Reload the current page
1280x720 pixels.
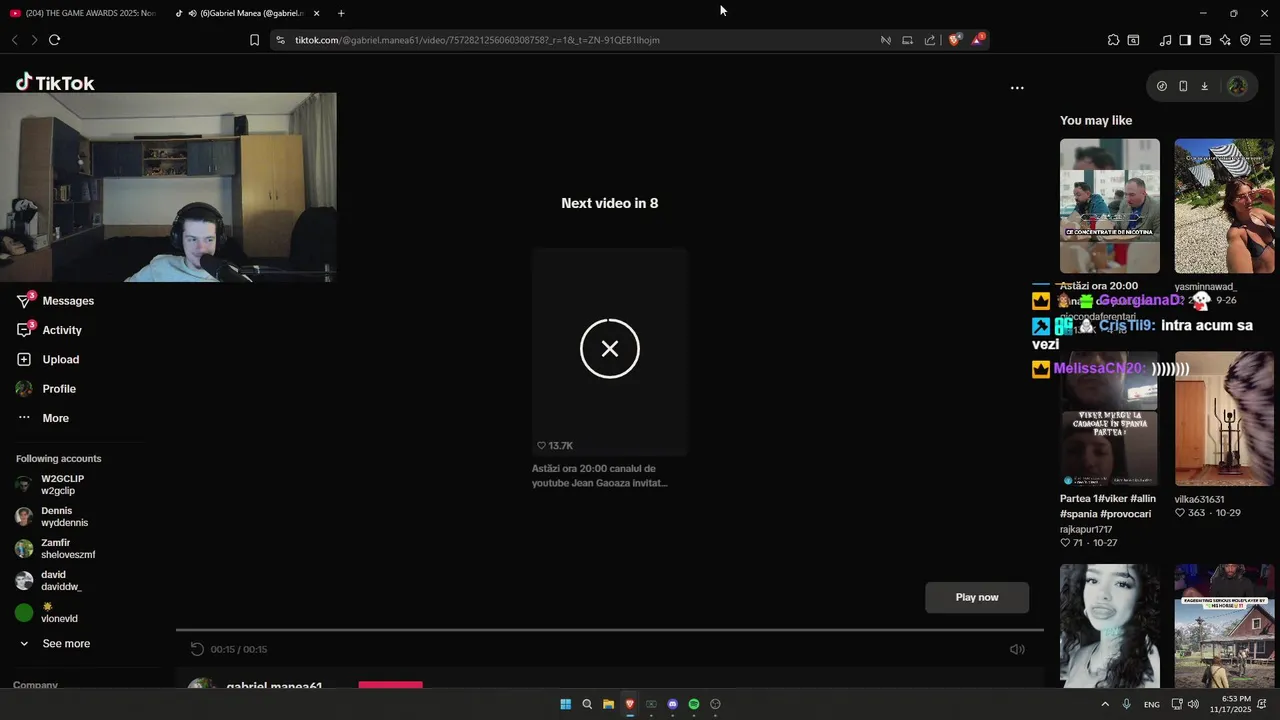tap(55, 40)
